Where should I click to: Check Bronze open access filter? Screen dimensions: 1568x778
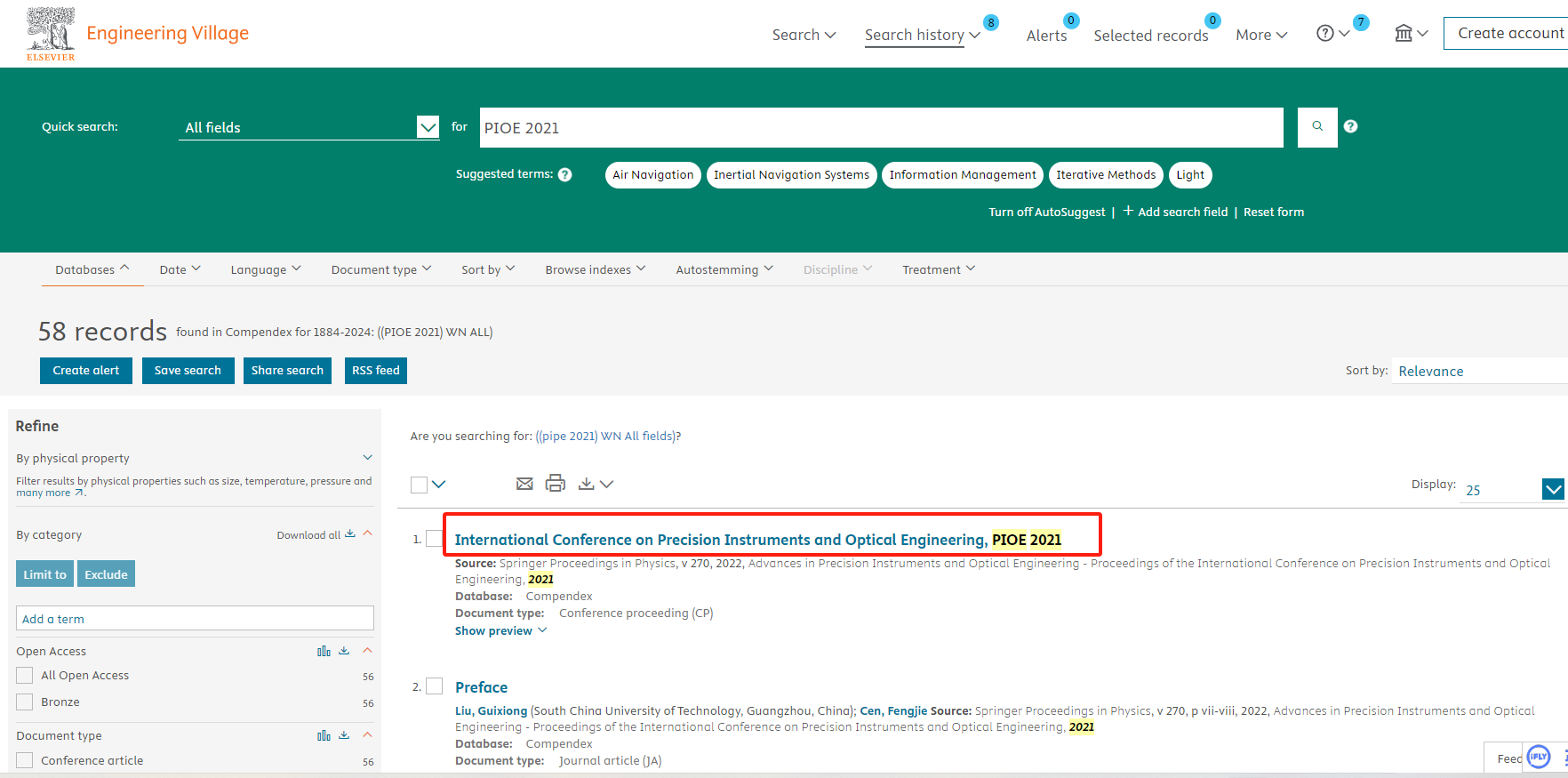tap(25, 702)
